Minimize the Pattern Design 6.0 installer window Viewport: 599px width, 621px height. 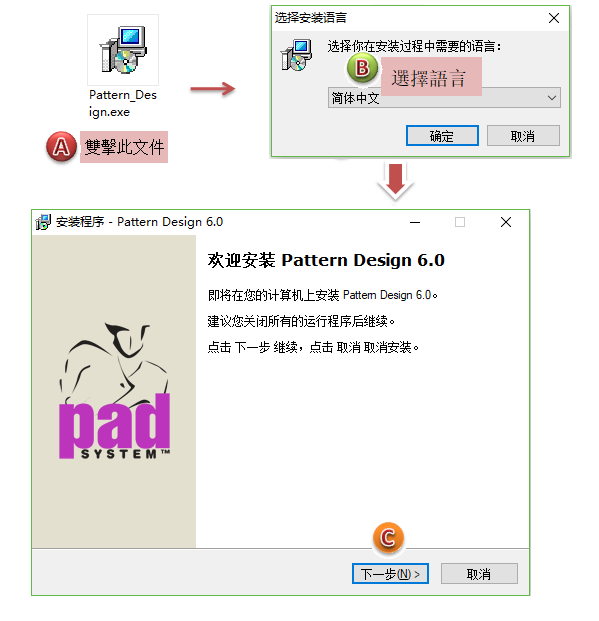pos(415,222)
